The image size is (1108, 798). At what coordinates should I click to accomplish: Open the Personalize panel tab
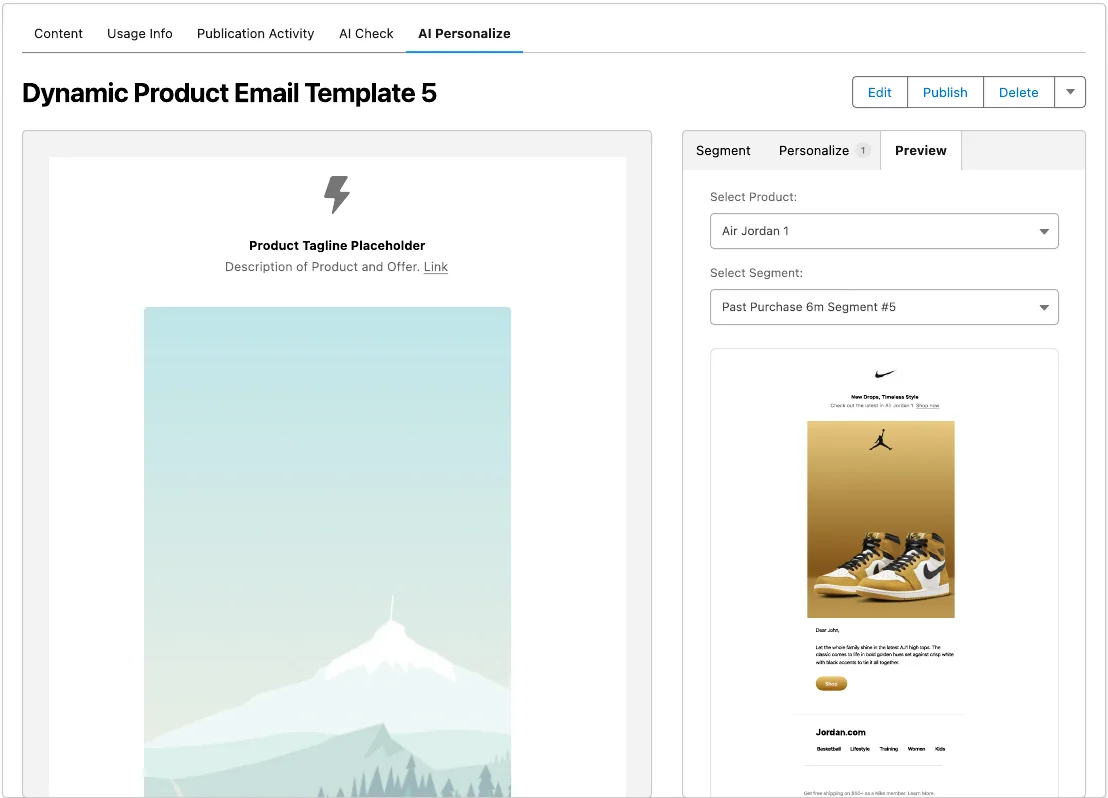(x=813, y=151)
